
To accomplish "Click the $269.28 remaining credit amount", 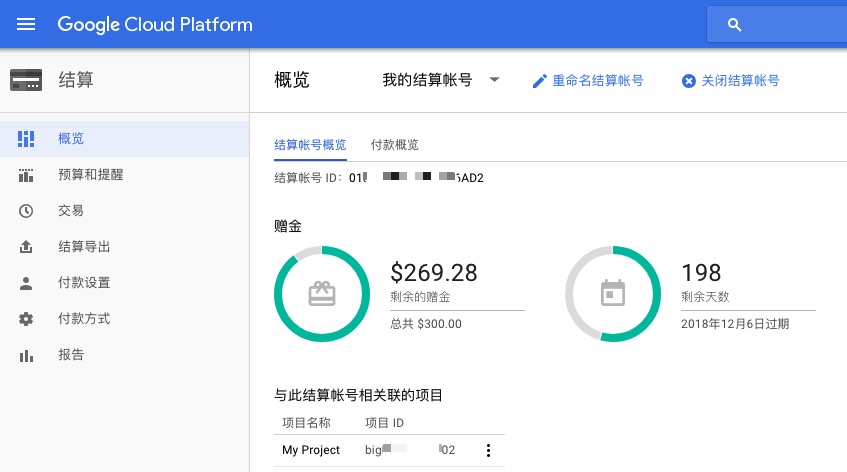I will [x=434, y=273].
